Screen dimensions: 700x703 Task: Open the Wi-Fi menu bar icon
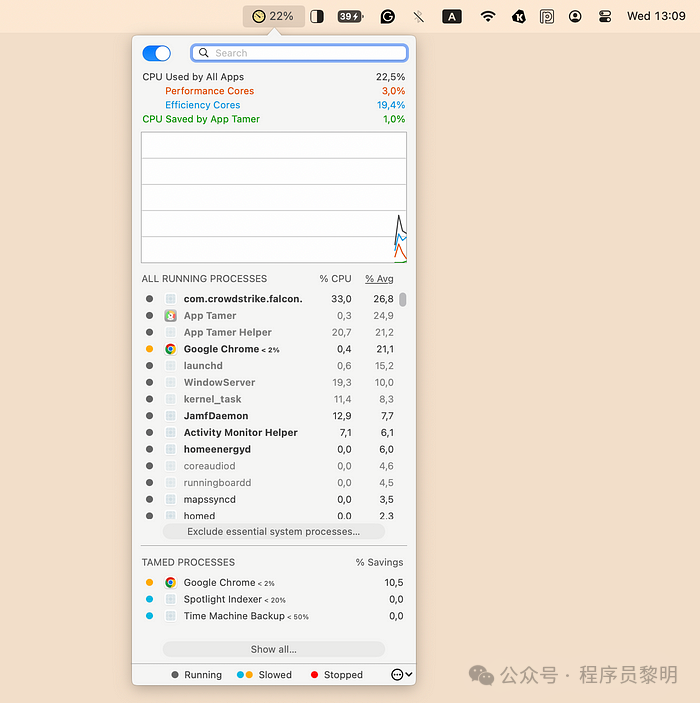(487, 17)
